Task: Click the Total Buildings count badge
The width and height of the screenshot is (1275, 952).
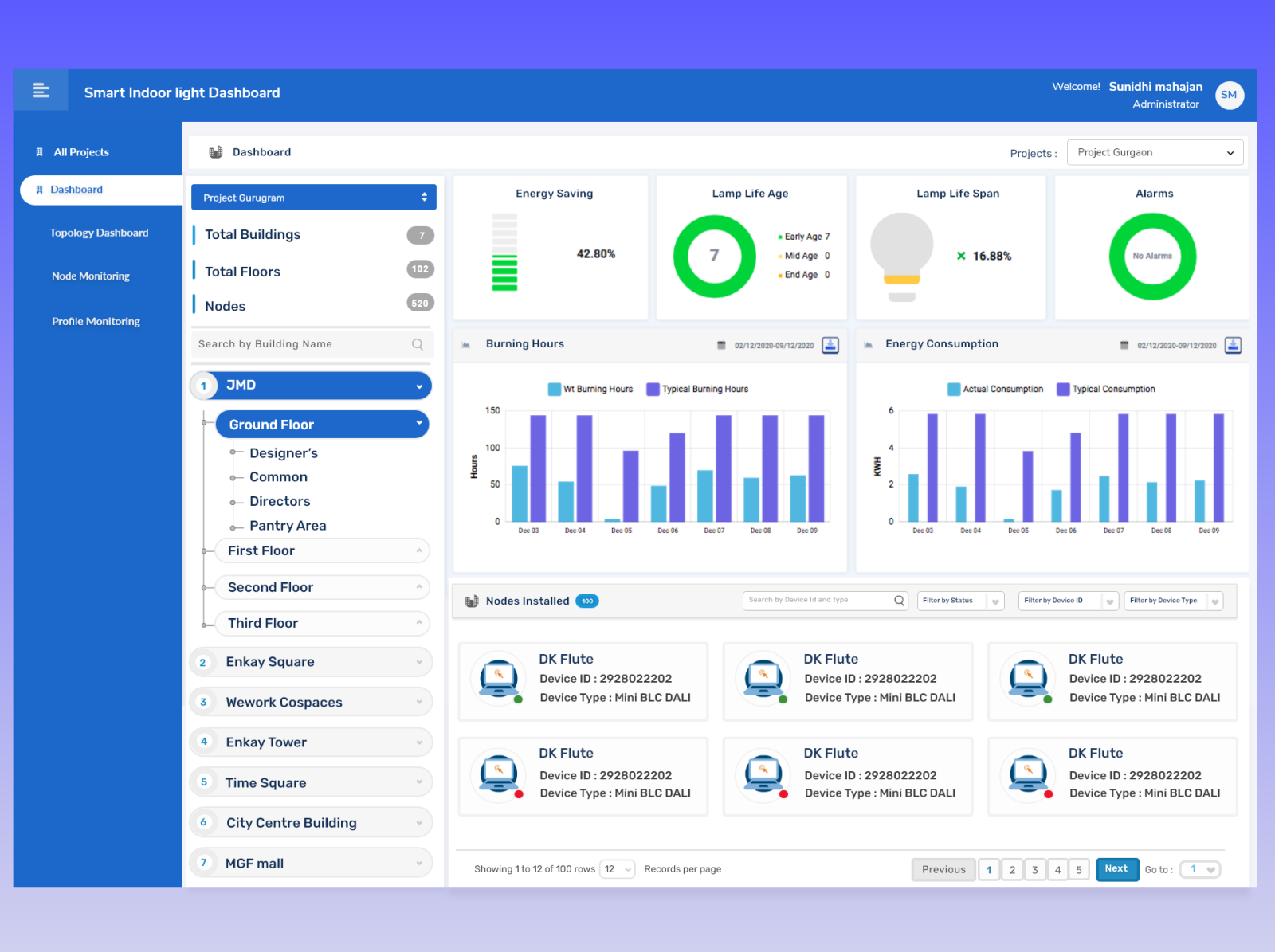Action: pos(421,235)
